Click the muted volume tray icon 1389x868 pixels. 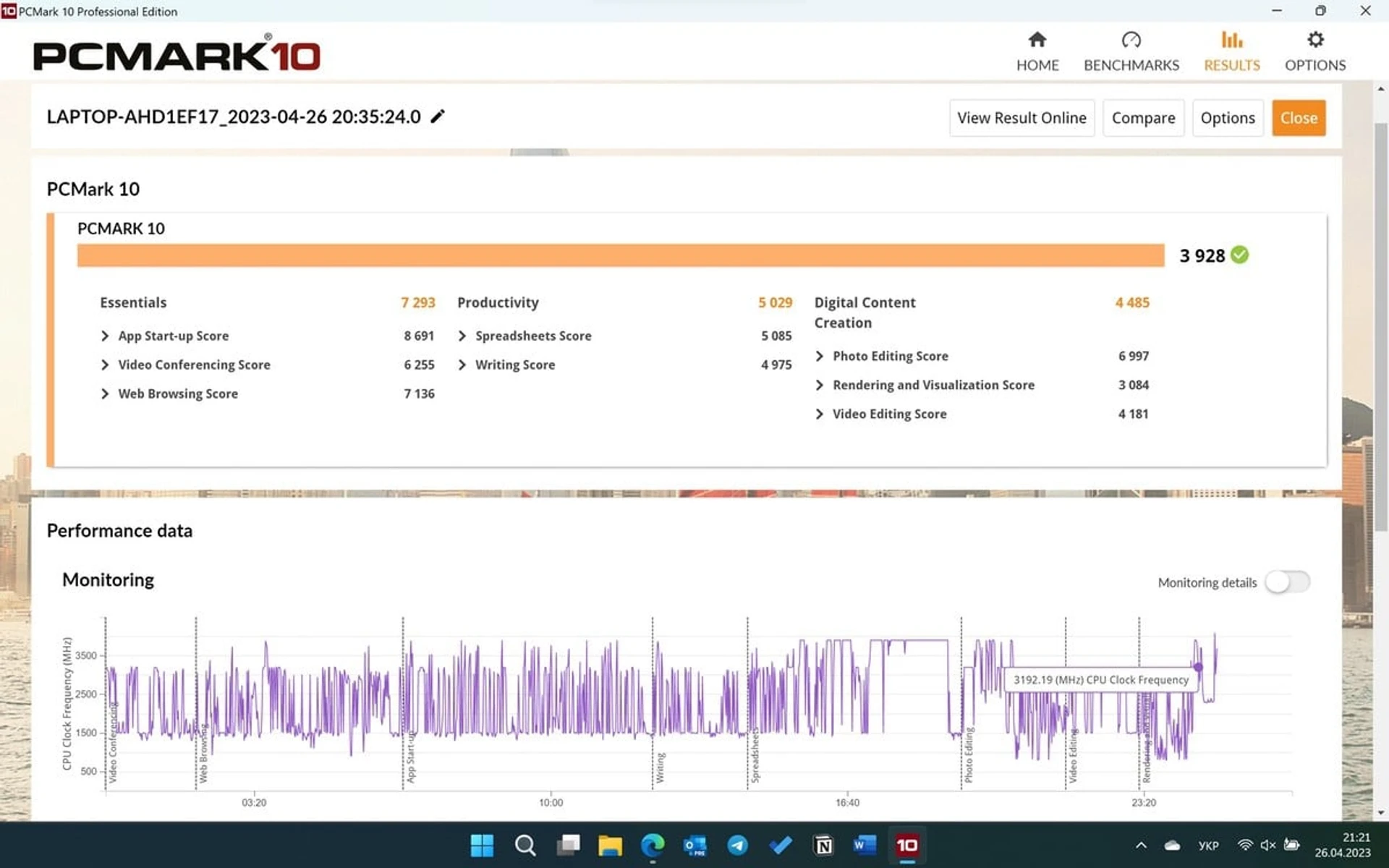1268,845
